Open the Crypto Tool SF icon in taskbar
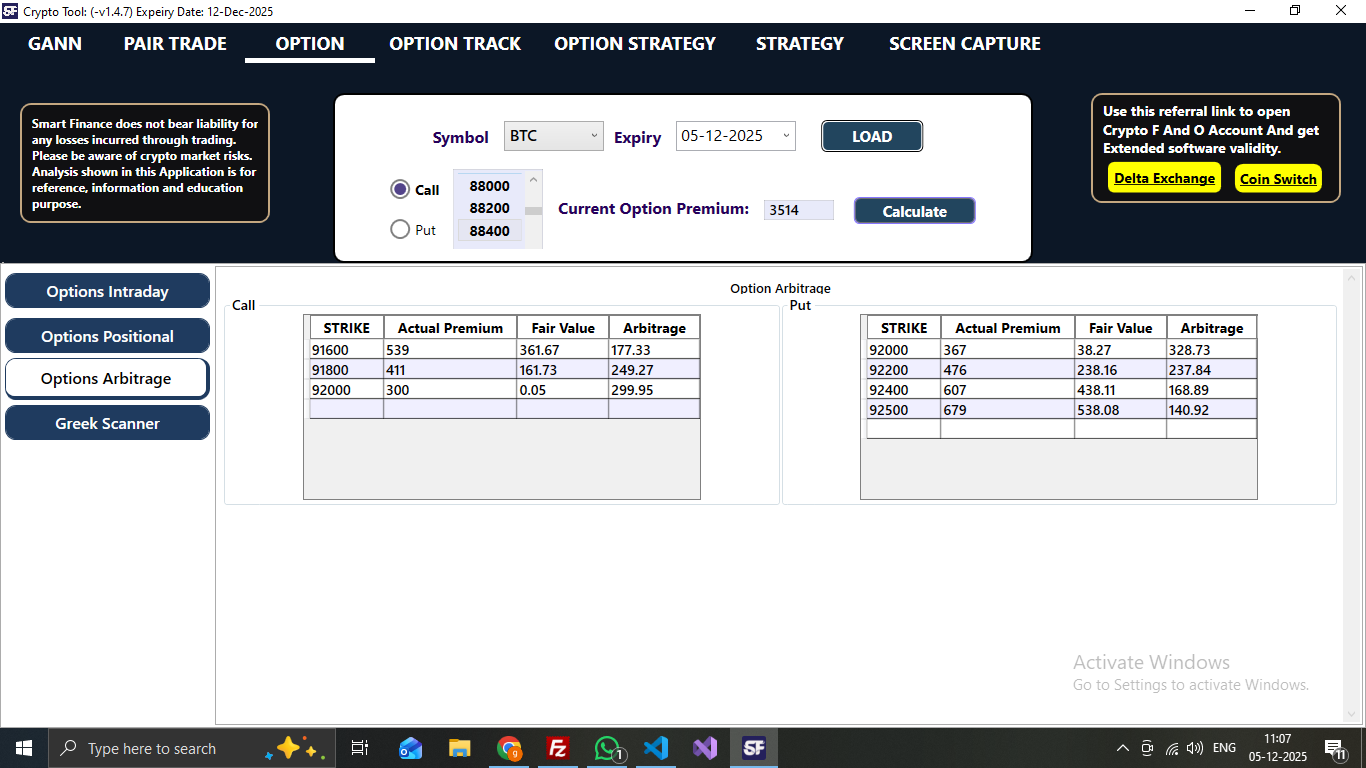This screenshot has height=768, width=1366. point(753,747)
